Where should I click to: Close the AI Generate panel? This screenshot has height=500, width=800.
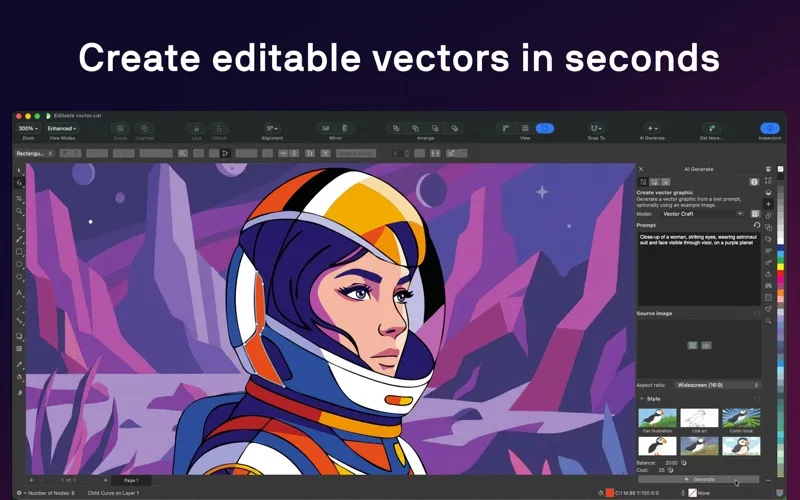(x=641, y=169)
